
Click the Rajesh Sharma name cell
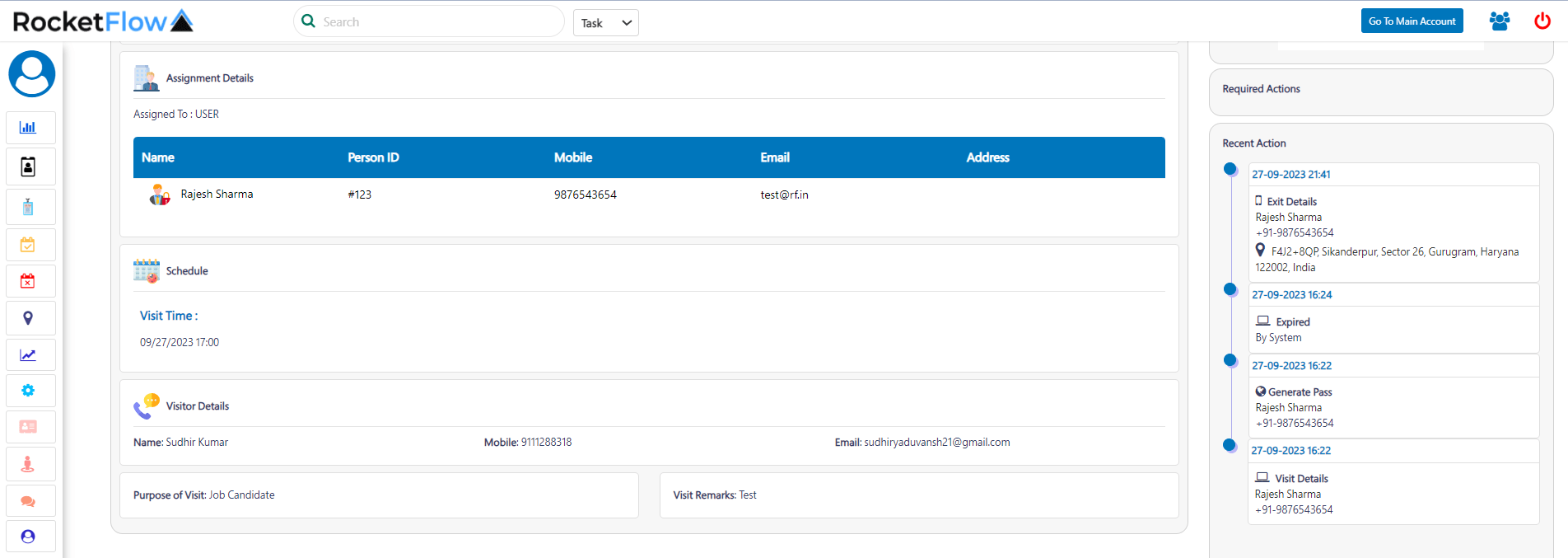tap(217, 195)
